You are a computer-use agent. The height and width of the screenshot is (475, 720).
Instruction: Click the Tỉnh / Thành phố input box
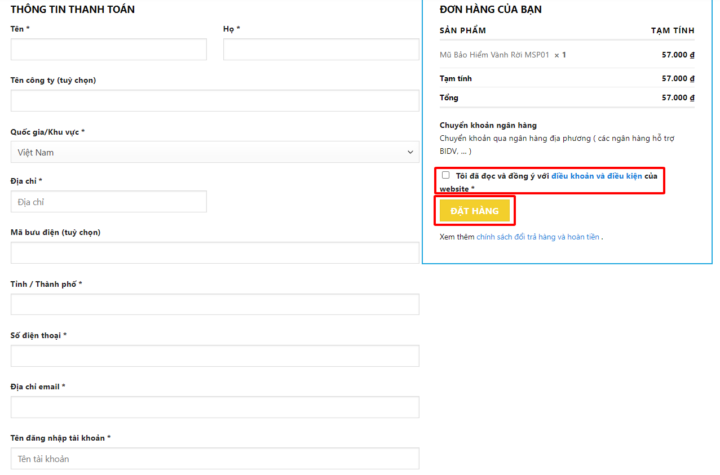(215, 304)
